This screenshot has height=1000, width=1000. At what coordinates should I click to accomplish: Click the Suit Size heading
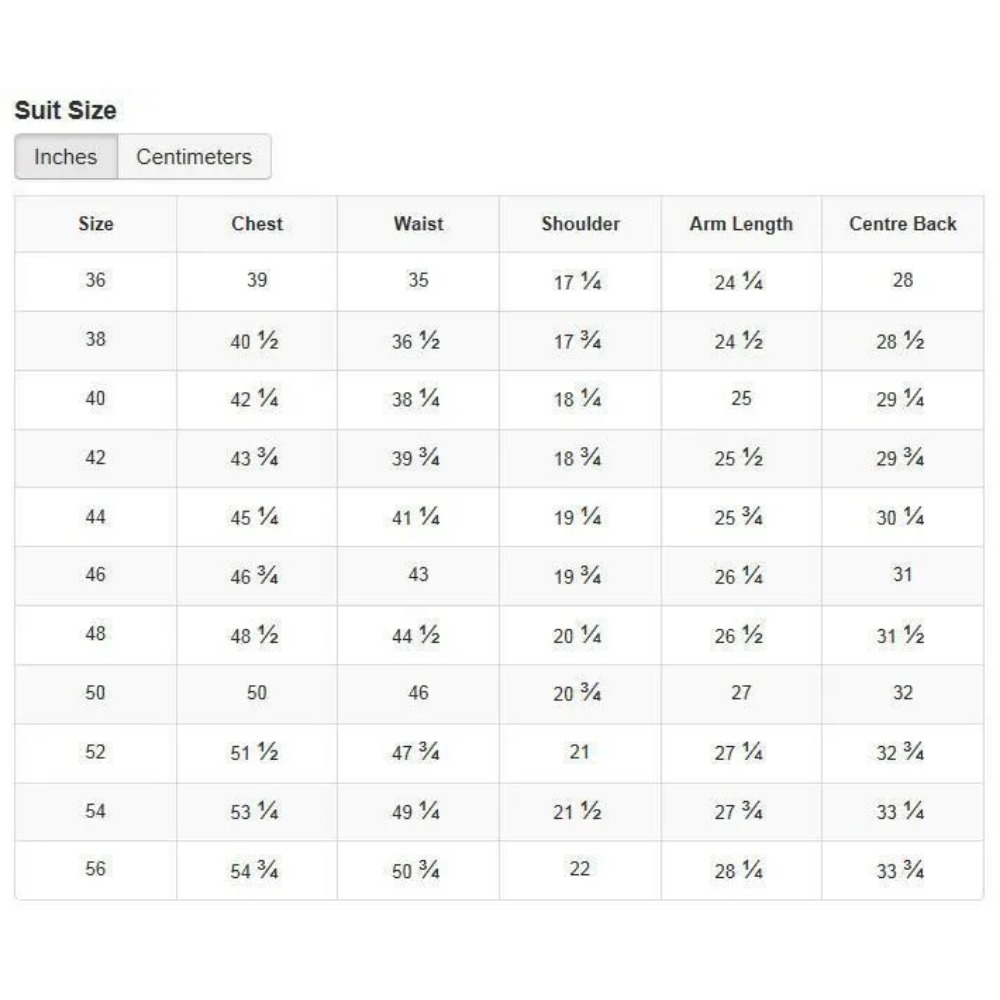coord(65,110)
